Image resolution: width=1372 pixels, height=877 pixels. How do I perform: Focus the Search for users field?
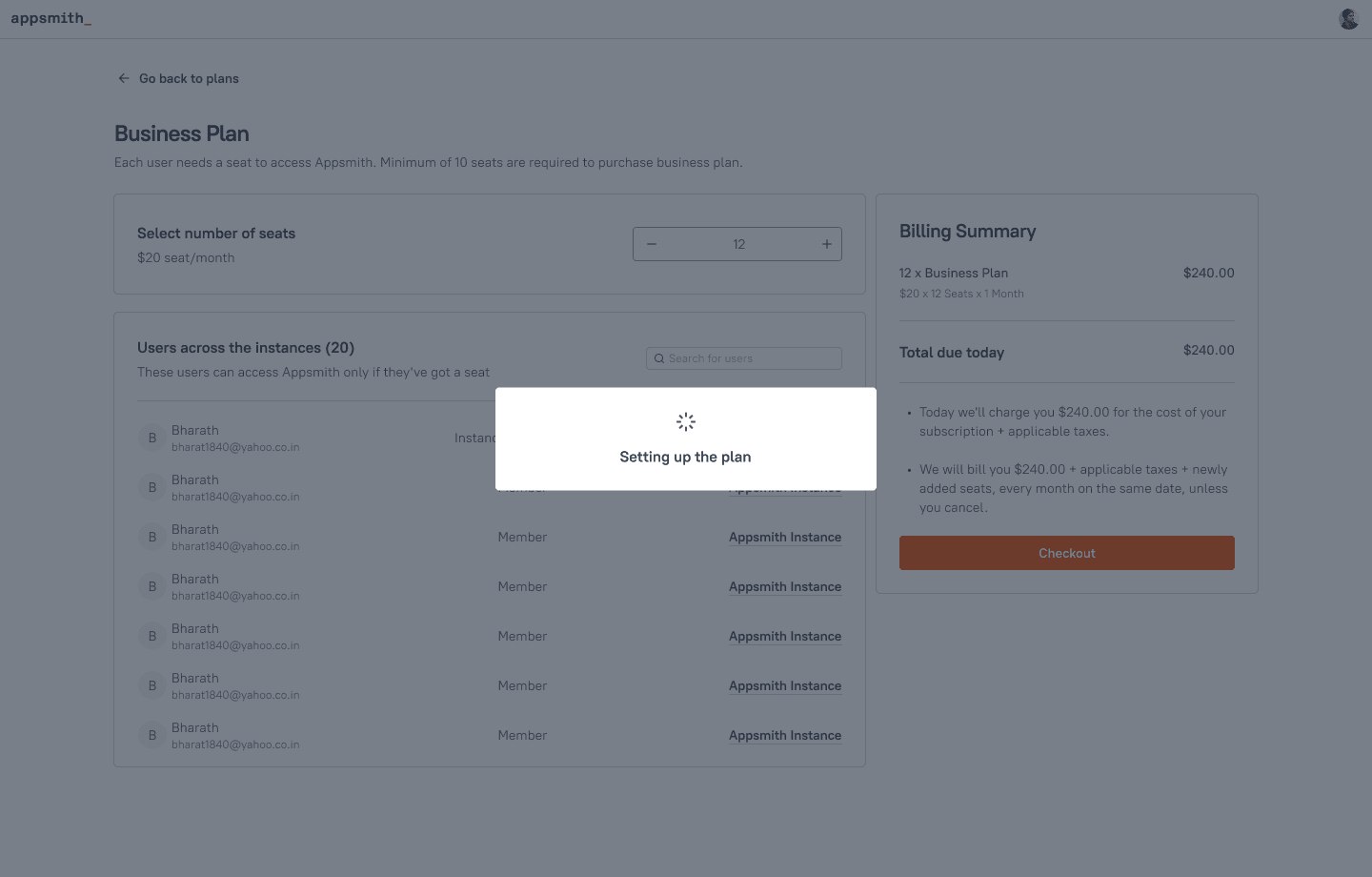pos(744,358)
